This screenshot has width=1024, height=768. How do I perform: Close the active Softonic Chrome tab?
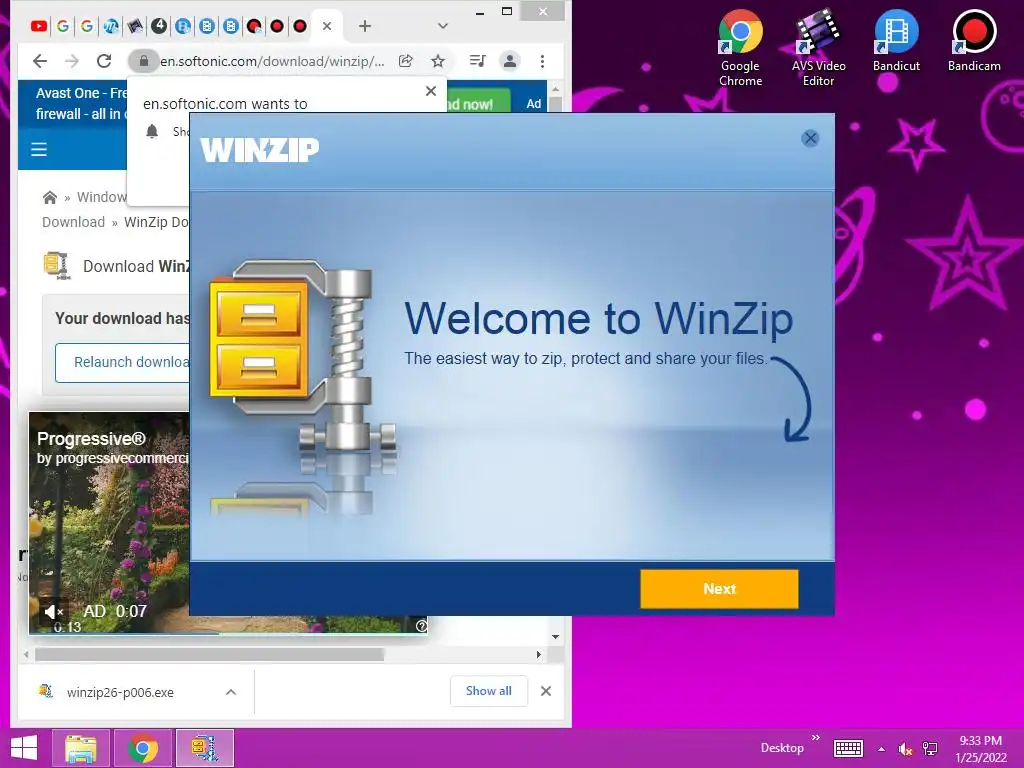(327, 26)
